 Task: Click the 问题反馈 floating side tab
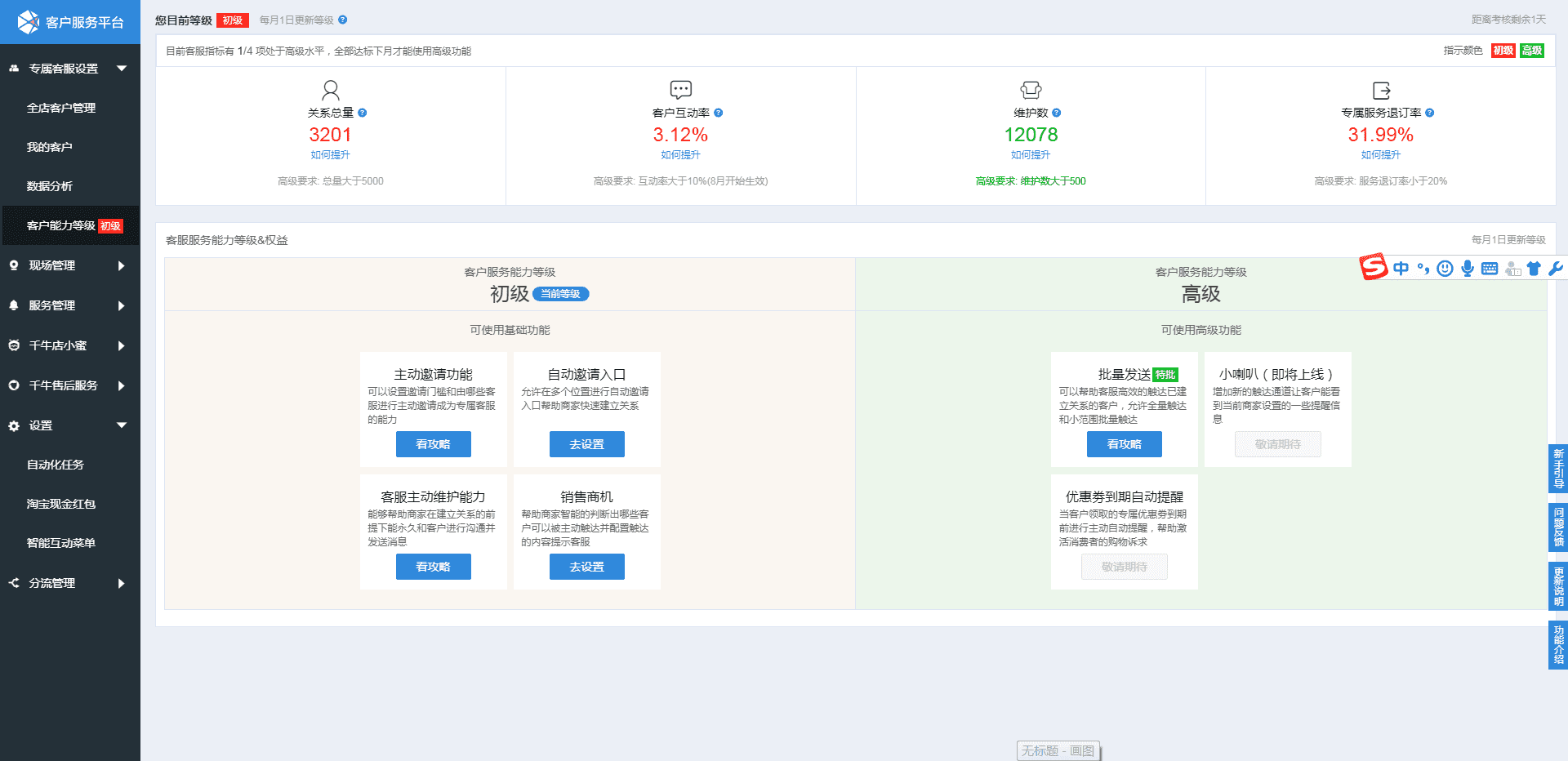pos(1558,527)
